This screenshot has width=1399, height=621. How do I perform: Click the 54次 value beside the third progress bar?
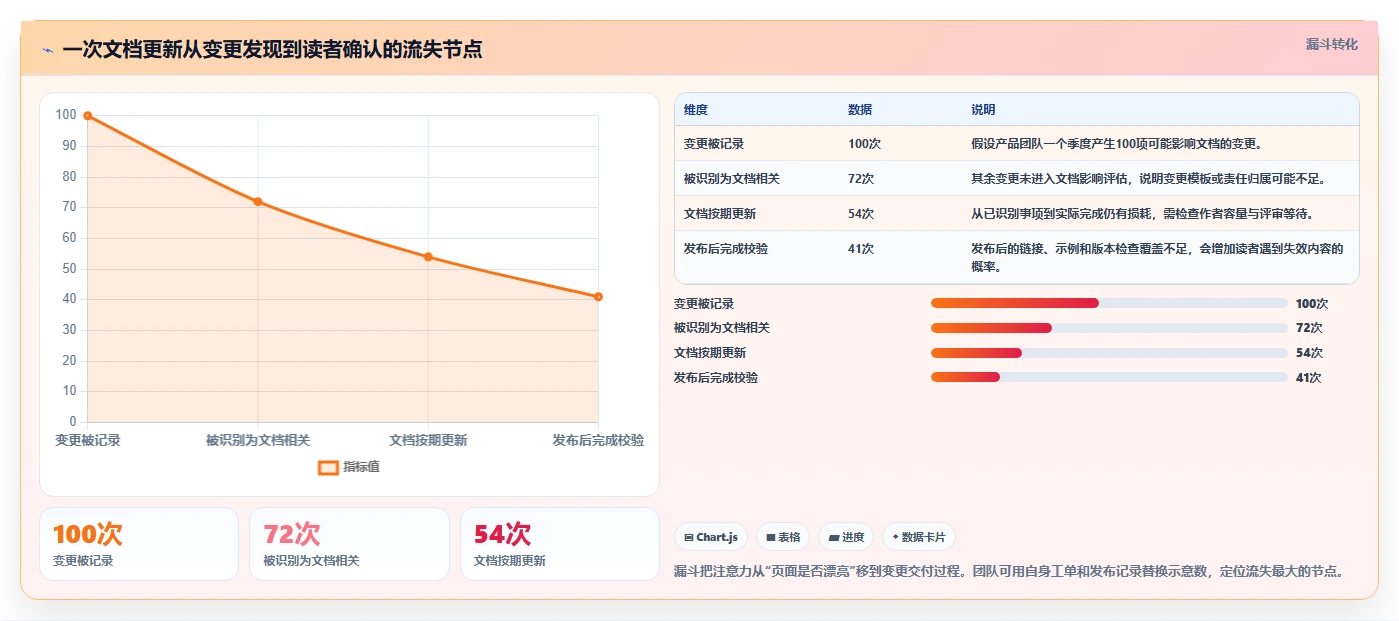click(1309, 353)
